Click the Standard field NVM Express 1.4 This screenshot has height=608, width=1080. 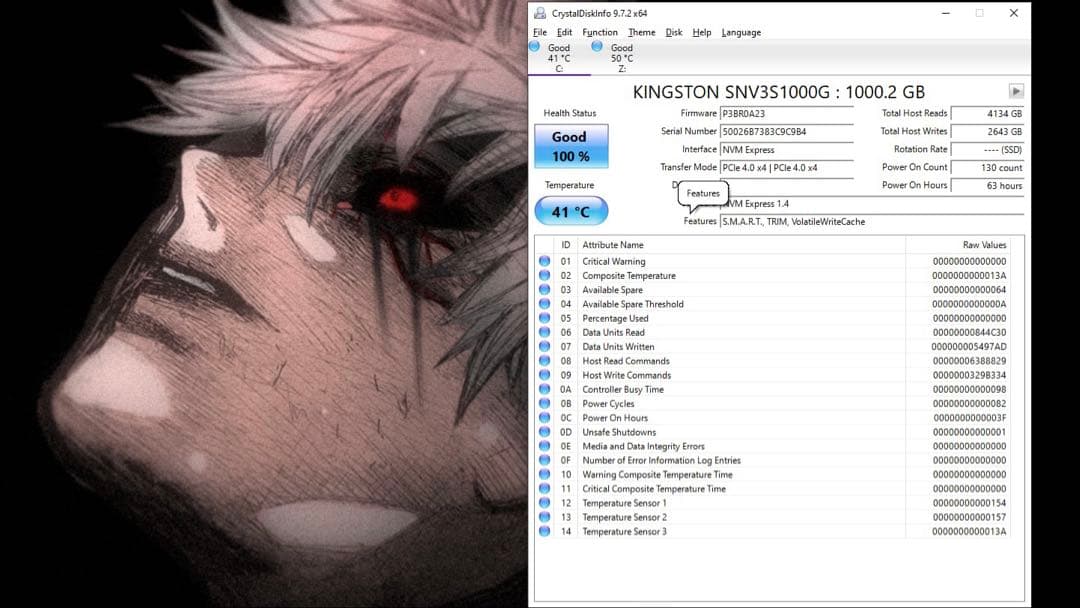tap(871, 204)
